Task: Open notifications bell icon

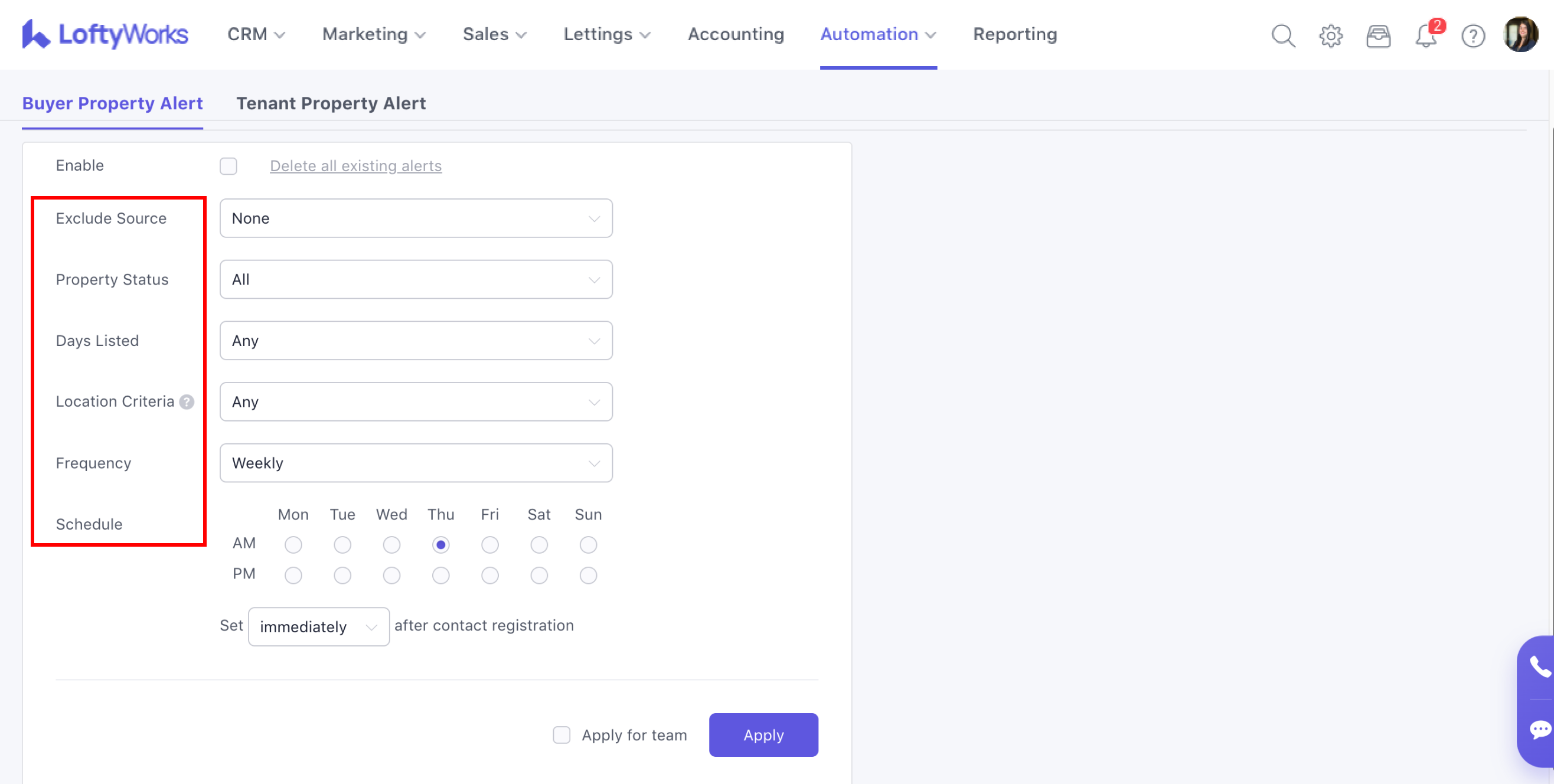Action: pyautogui.click(x=1425, y=35)
